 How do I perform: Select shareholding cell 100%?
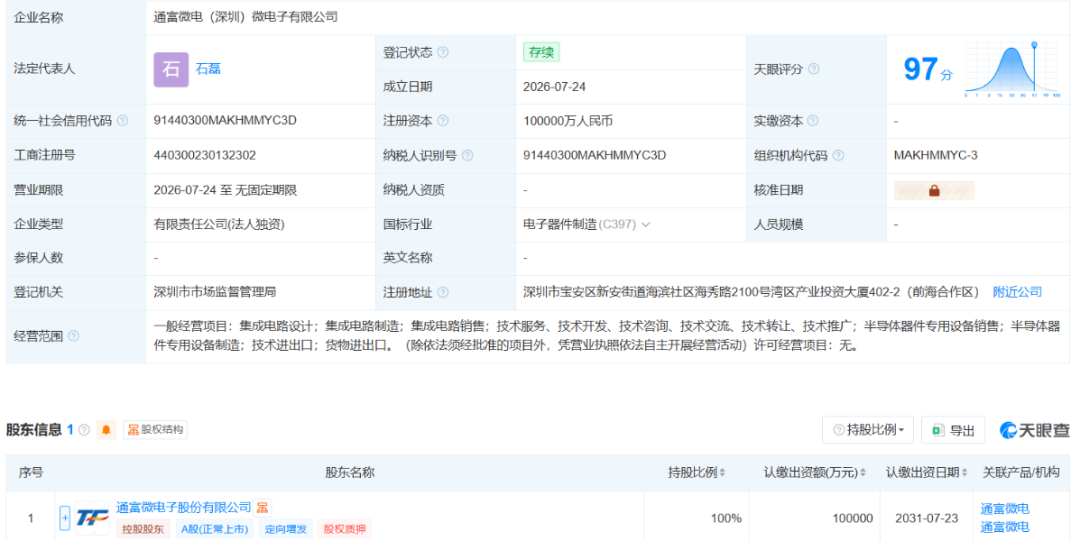point(726,518)
